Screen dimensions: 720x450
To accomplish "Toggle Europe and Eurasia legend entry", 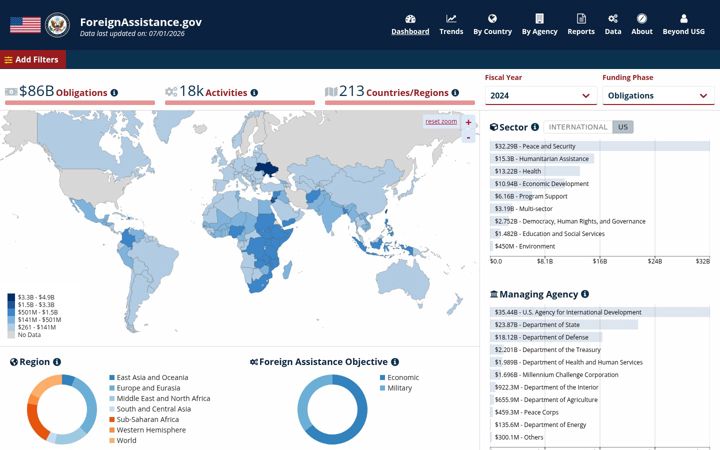I will coord(145,388).
